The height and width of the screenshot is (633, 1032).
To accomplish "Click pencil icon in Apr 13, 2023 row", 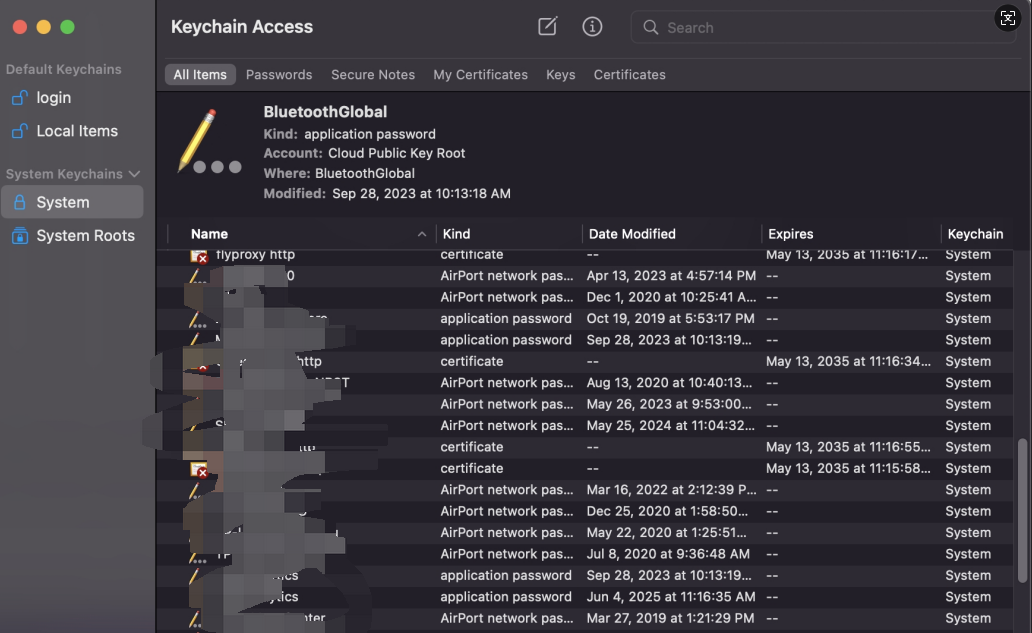I will point(196,277).
